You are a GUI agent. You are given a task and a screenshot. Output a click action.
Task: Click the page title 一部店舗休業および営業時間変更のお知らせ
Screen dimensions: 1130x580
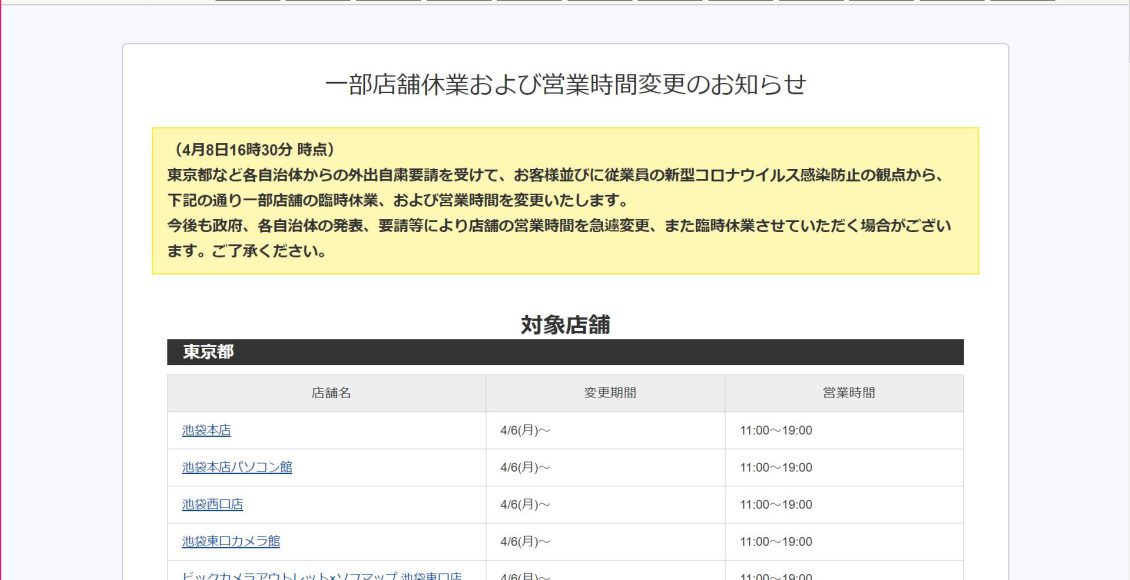click(x=565, y=85)
